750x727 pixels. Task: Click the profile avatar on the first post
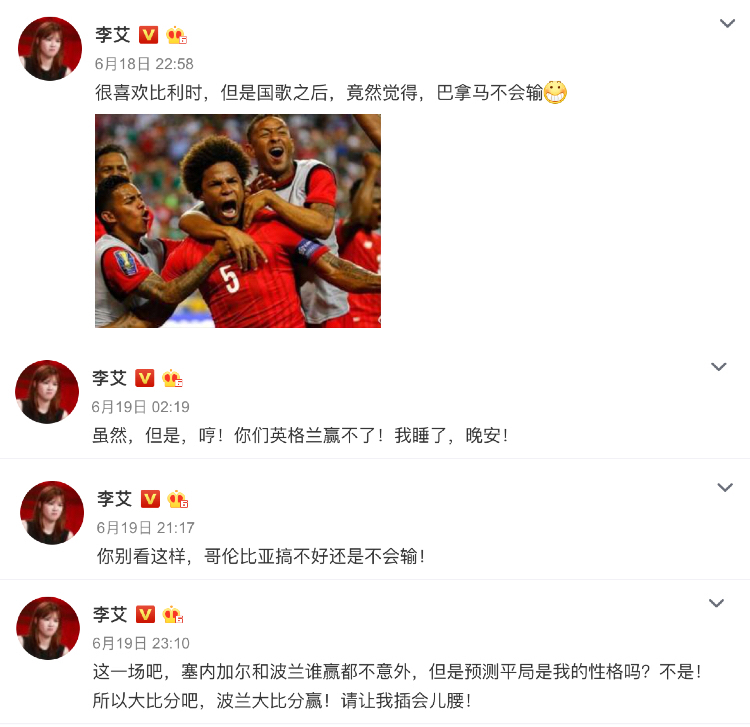[50, 49]
